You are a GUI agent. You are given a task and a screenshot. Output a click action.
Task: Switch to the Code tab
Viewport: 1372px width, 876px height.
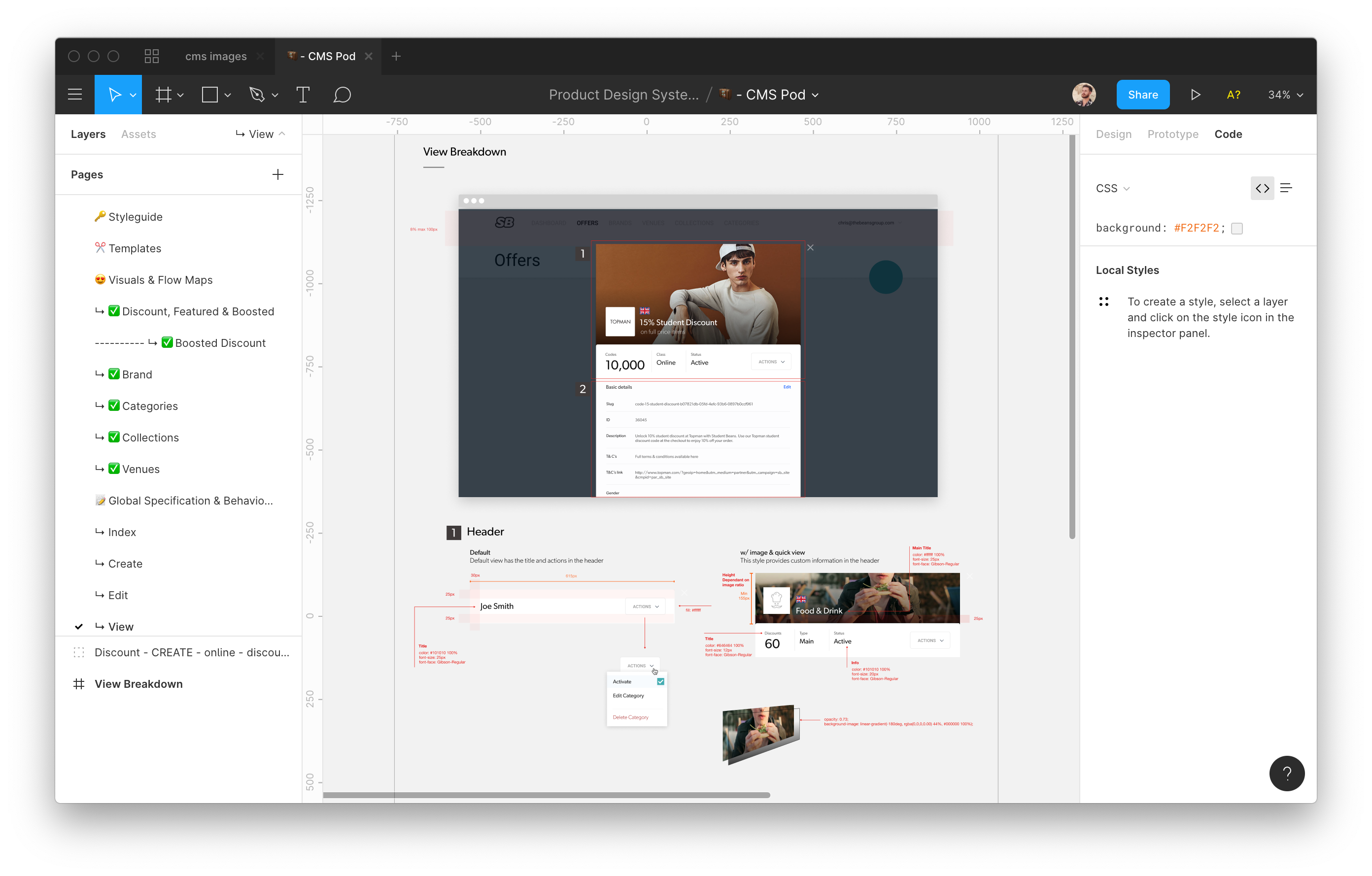click(x=1228, y=134)
